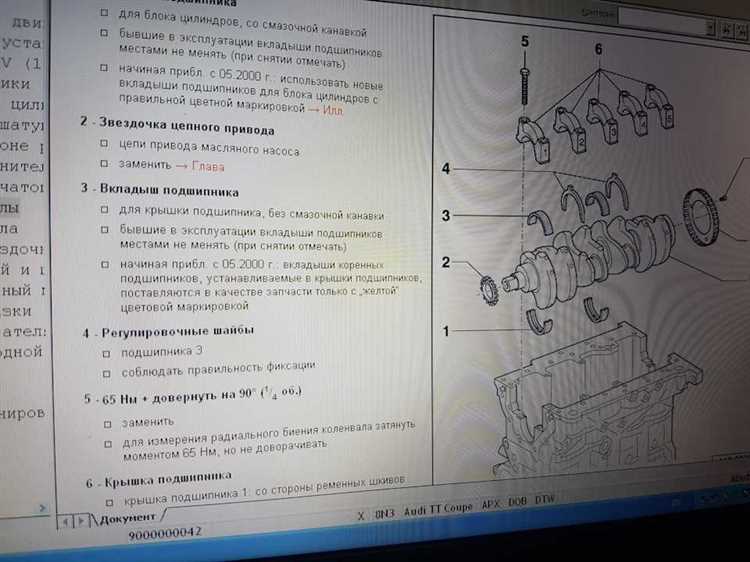This screenshot has height=562, width=750.
Task: Select callout number 4 in the illustration
Action: (447, 169)
